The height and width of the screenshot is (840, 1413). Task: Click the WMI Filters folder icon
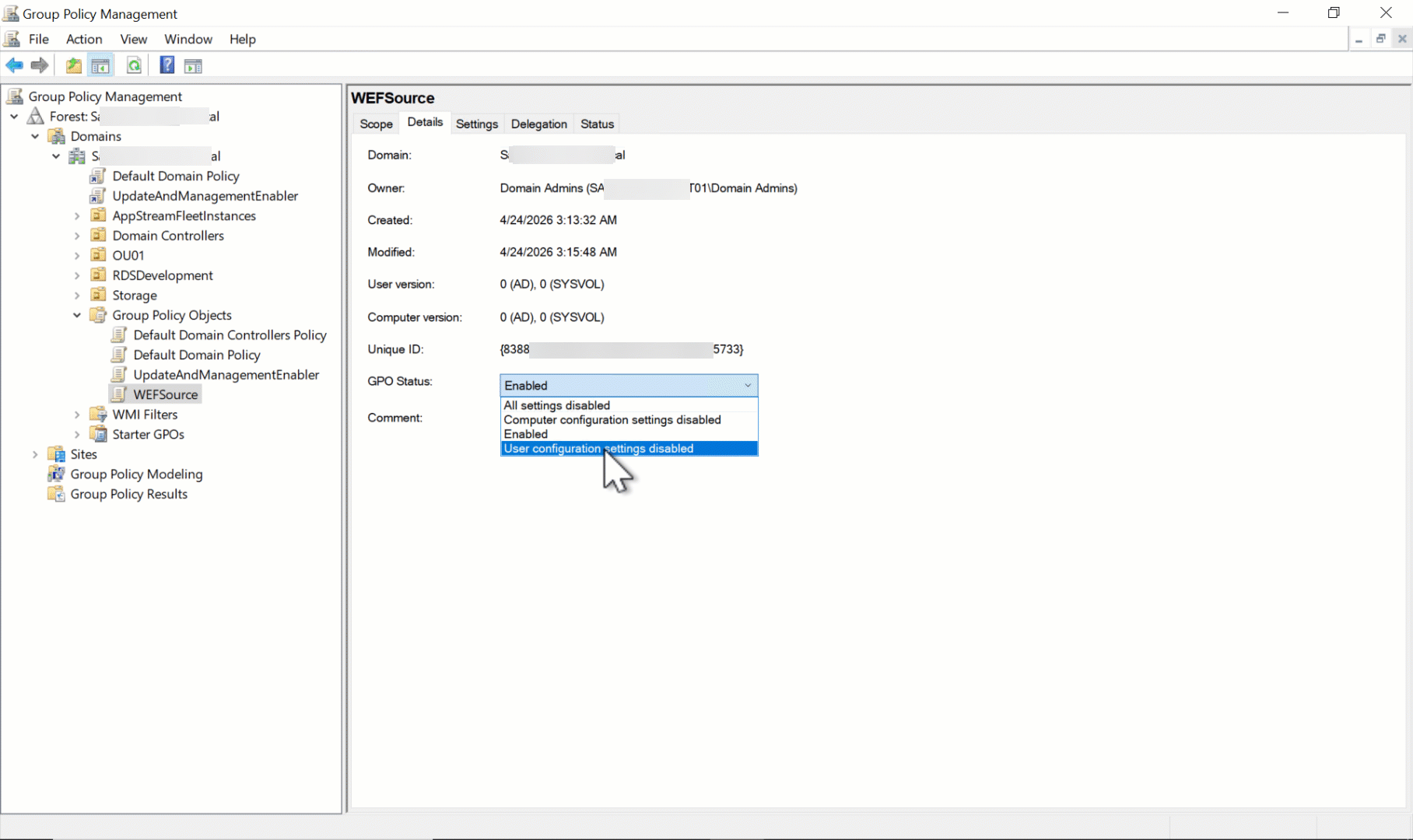pyautogui.click(x=98, y=415)
